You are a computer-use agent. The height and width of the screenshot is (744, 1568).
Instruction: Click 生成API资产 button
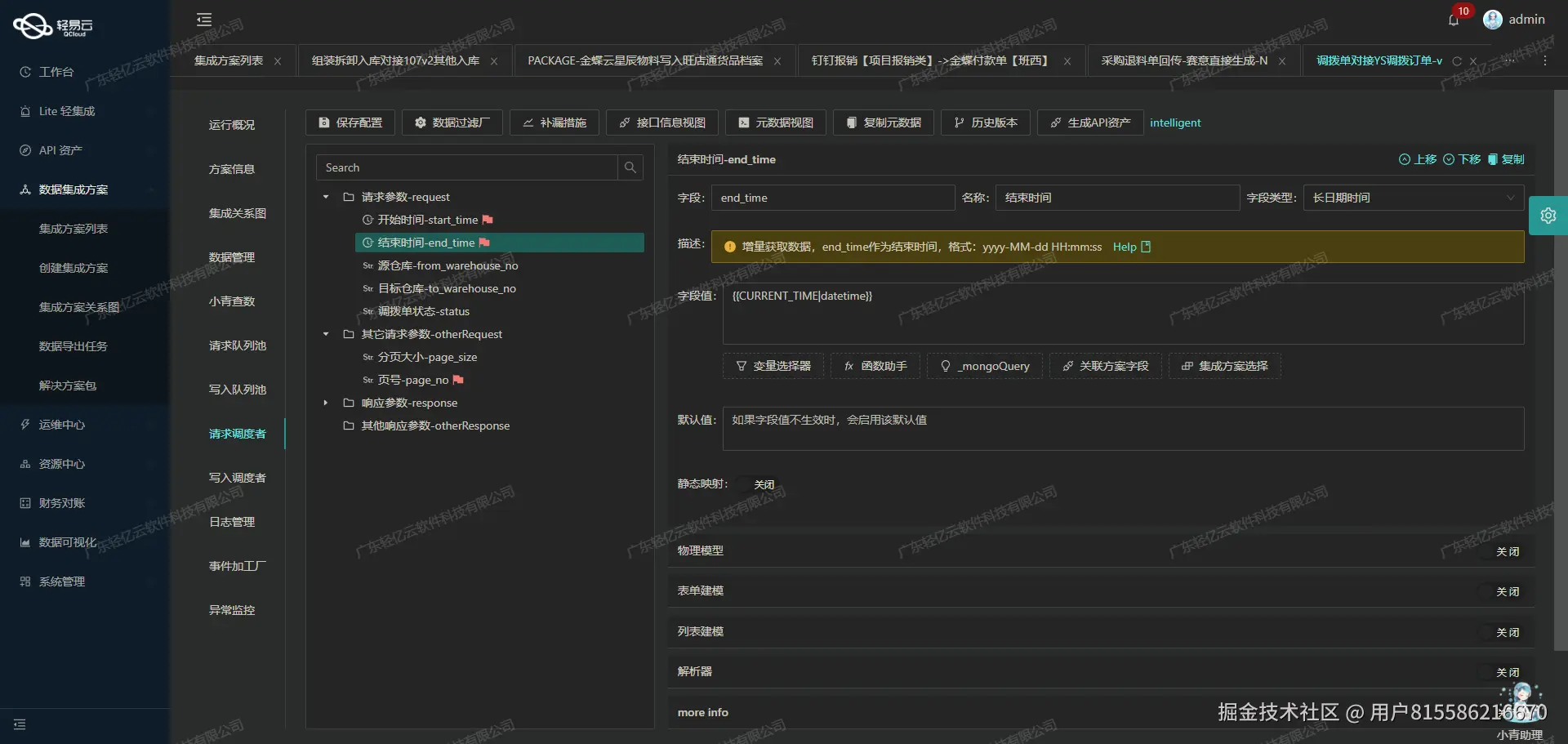pyautogui.click(x=1090, y=123)
